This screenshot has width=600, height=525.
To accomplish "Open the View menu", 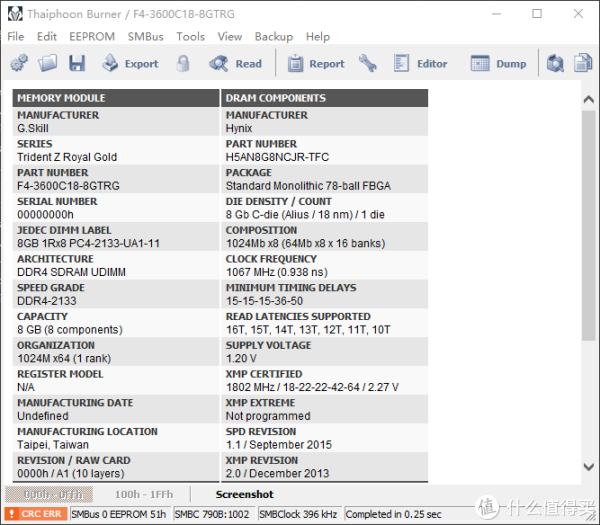I will point(230,36).
